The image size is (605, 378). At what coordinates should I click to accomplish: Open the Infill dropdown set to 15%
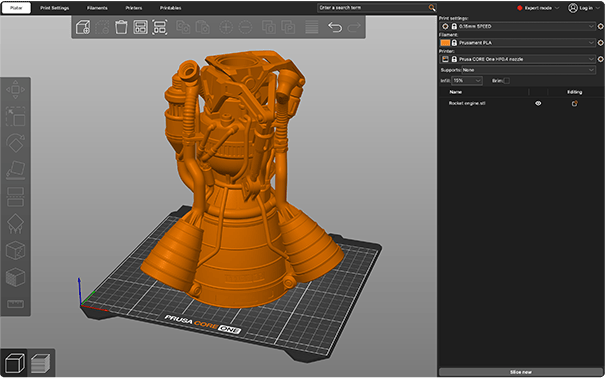coord(467,81)
